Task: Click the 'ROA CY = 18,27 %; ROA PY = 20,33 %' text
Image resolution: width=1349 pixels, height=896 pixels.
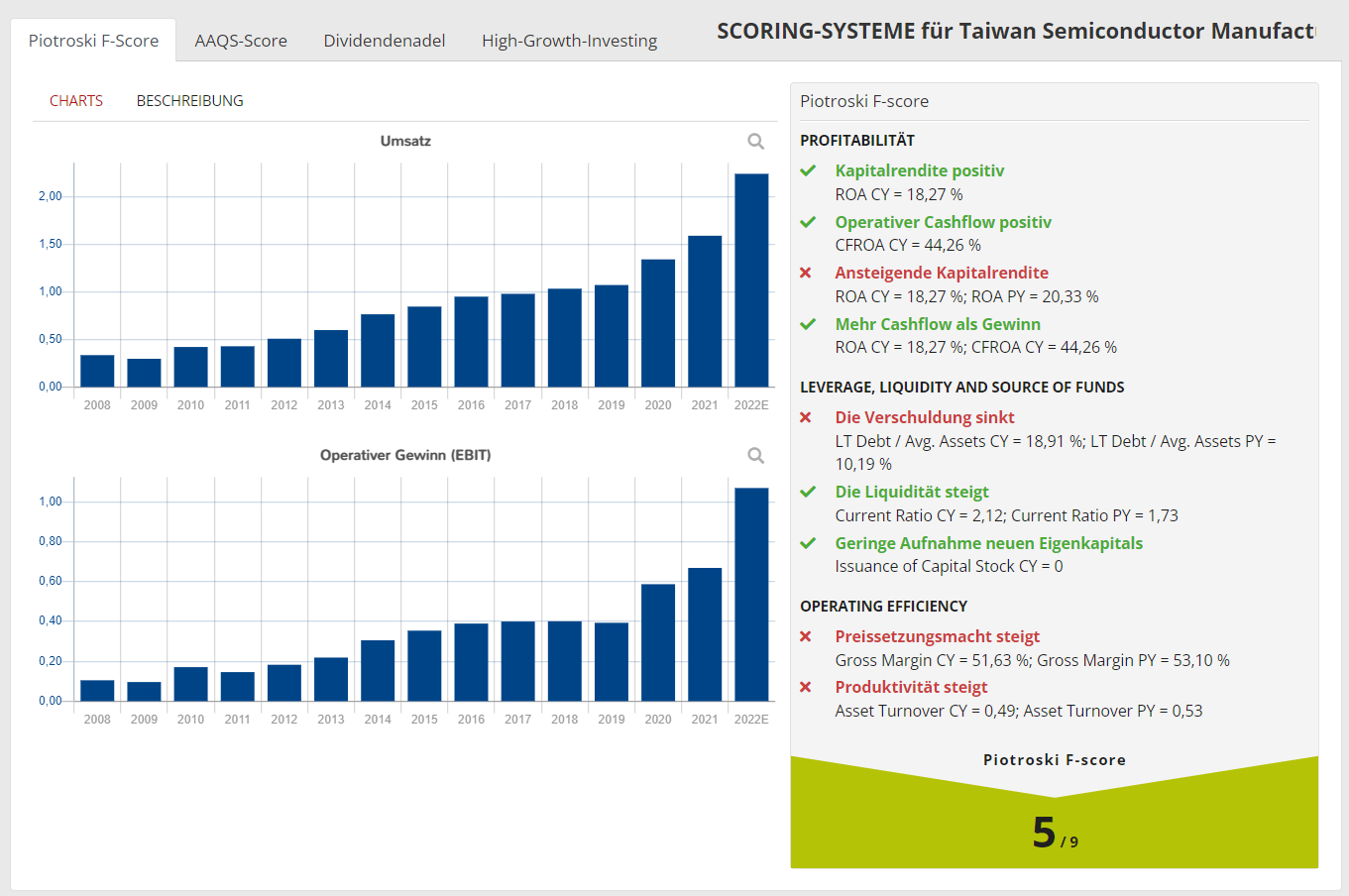Action: click(966, 296)
